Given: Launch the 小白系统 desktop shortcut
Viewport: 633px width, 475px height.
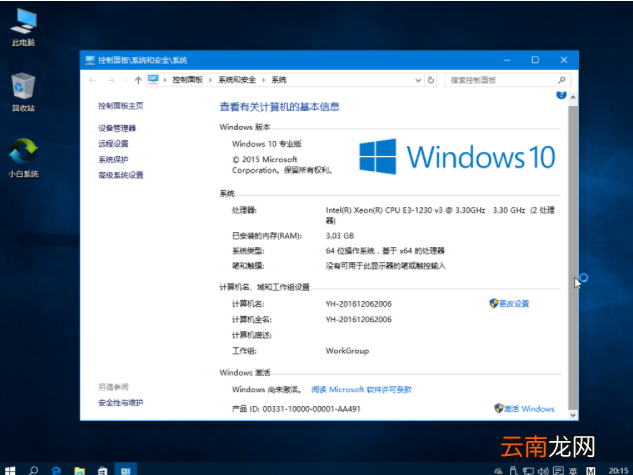Looking at the screenshot, I should click(x=23, y=158).
